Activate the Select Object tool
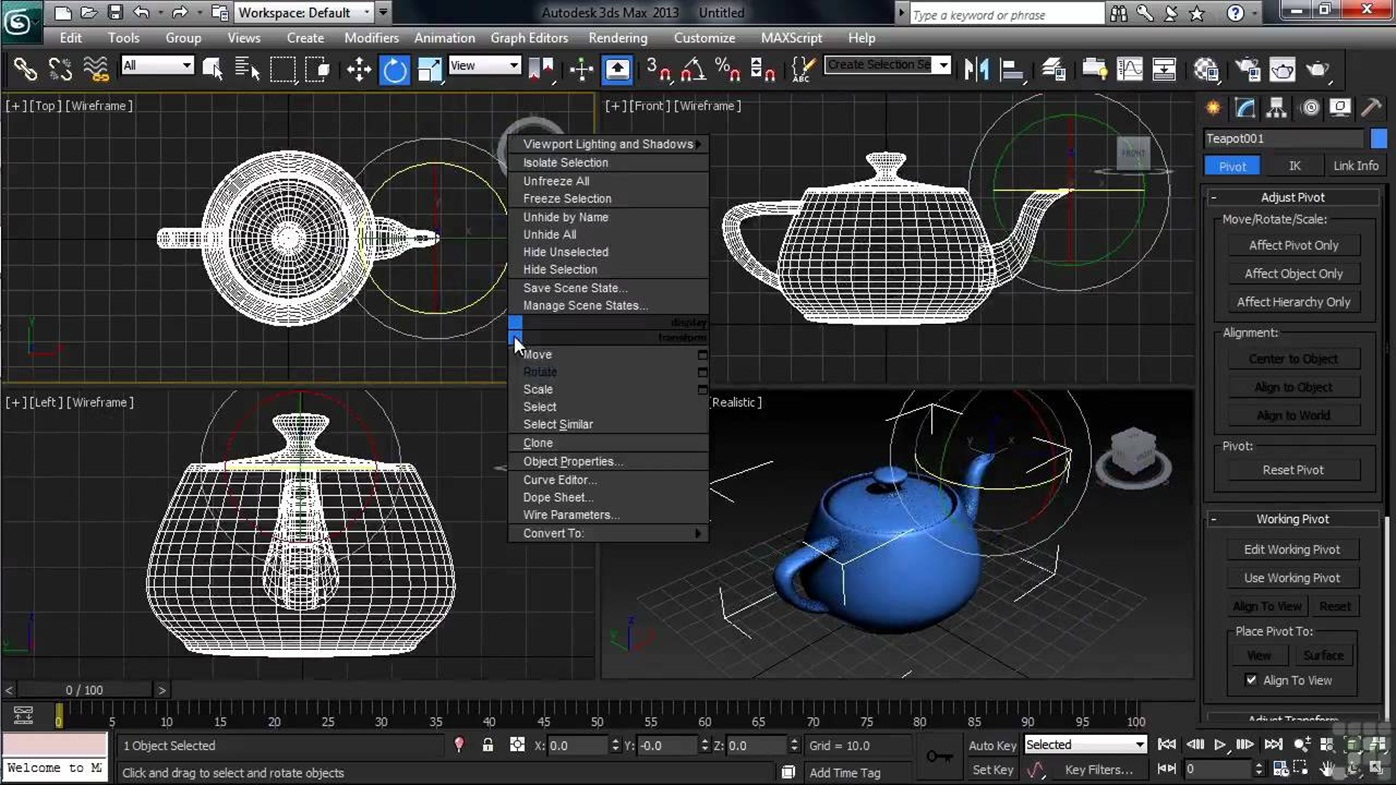 [212, 69]
